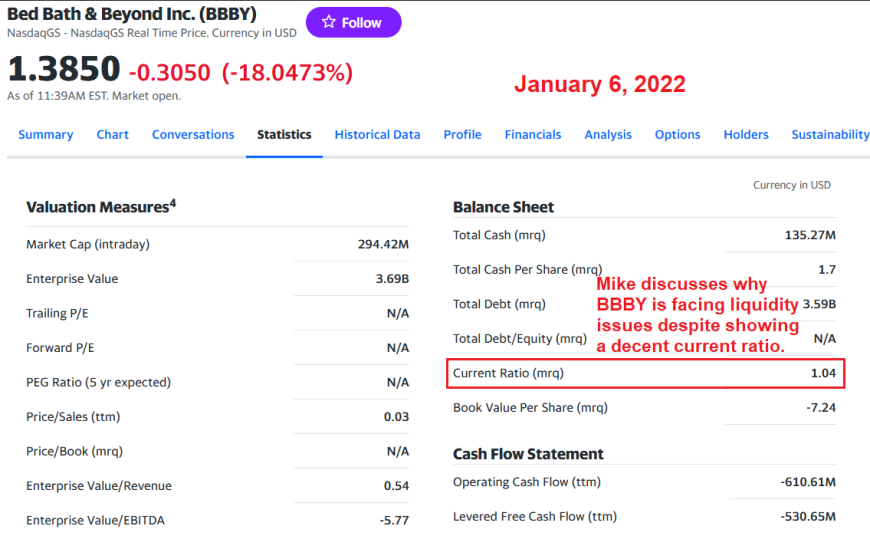Click the 1.3850 stock price

tap(64, 69)
